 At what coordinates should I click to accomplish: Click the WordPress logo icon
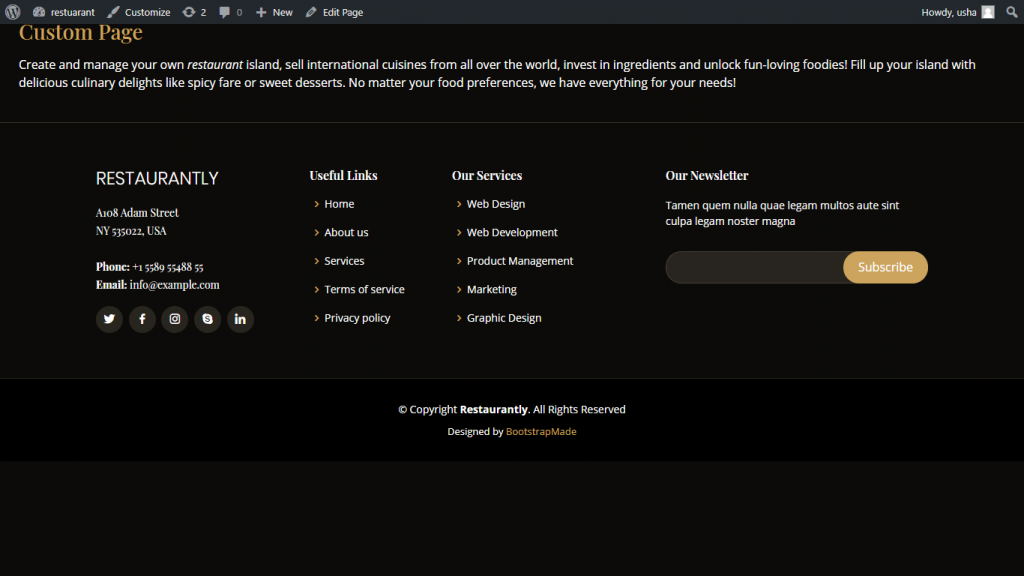[12, 12]
